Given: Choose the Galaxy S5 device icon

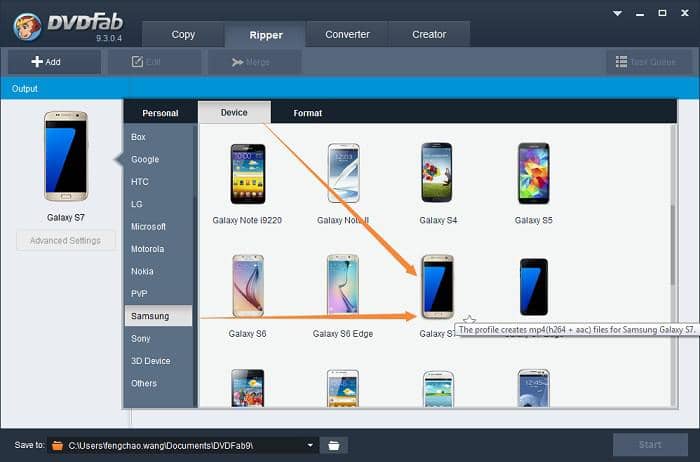Looking at the screenshot, I should 533,173.
